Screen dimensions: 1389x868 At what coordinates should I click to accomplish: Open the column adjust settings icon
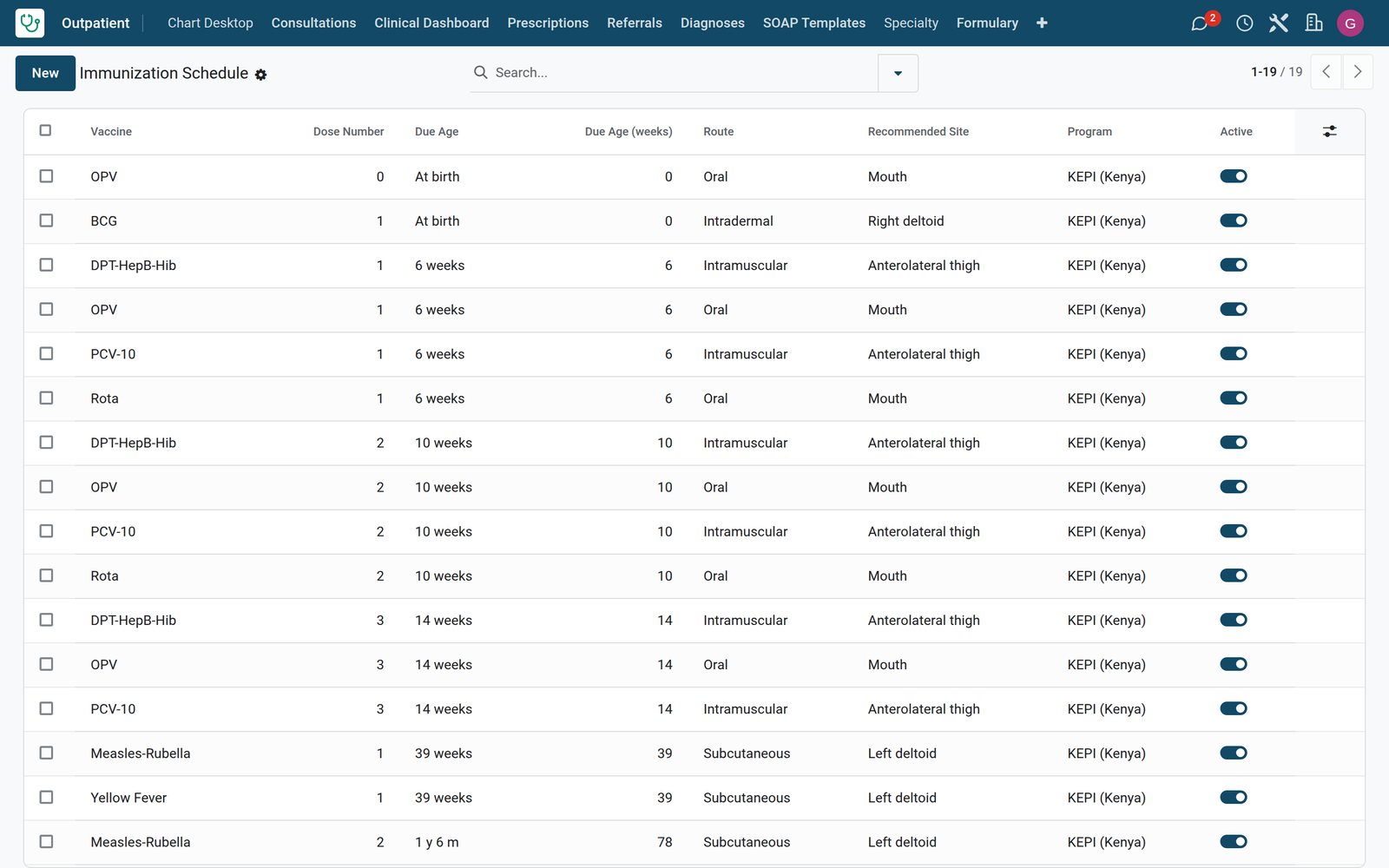1329,131
